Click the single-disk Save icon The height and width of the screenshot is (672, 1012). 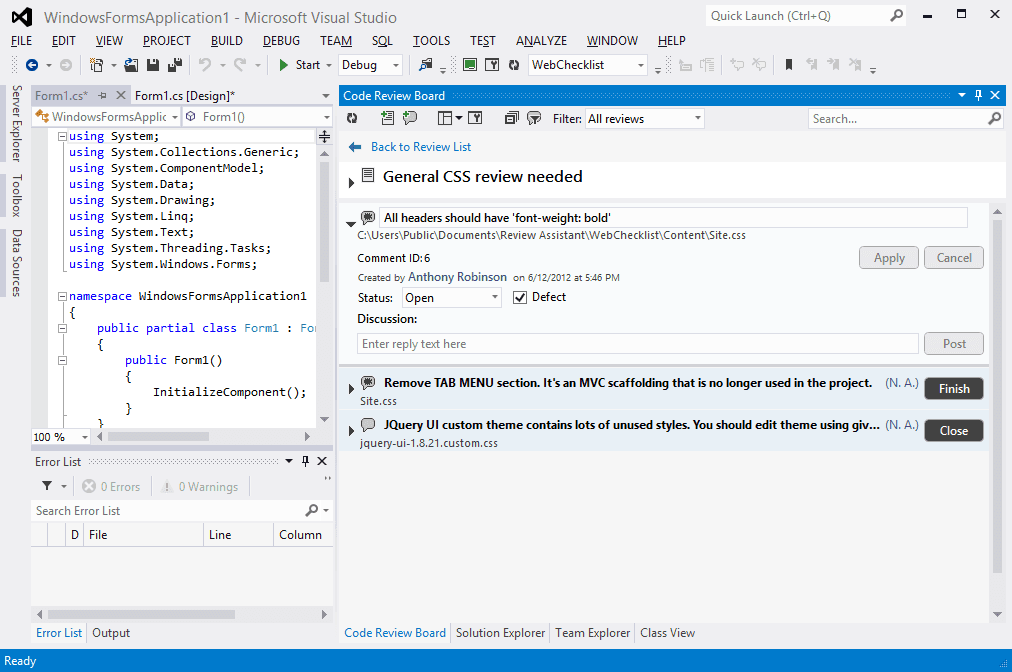[153, 65]
